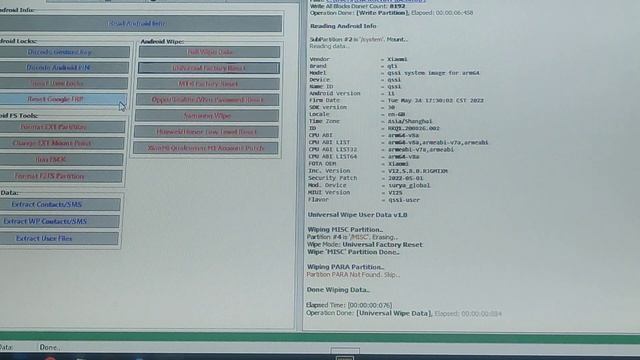Extract Contacts/SMS from device
This screenshot has width=640, height=360.
click(x=60, y=204)
